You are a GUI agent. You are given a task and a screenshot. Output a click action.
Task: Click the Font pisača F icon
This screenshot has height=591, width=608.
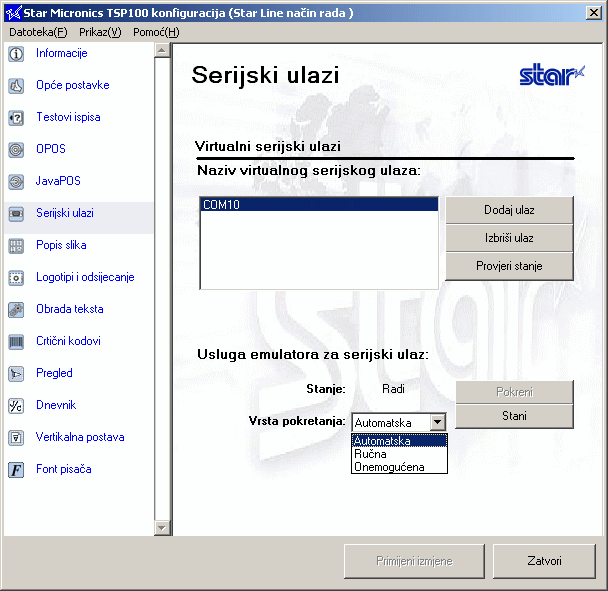click(x=16, y=470)
